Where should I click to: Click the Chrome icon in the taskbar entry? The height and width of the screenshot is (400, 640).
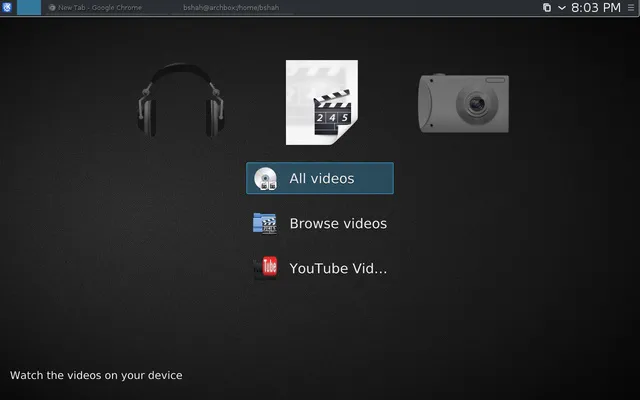[x=52, y=7]
